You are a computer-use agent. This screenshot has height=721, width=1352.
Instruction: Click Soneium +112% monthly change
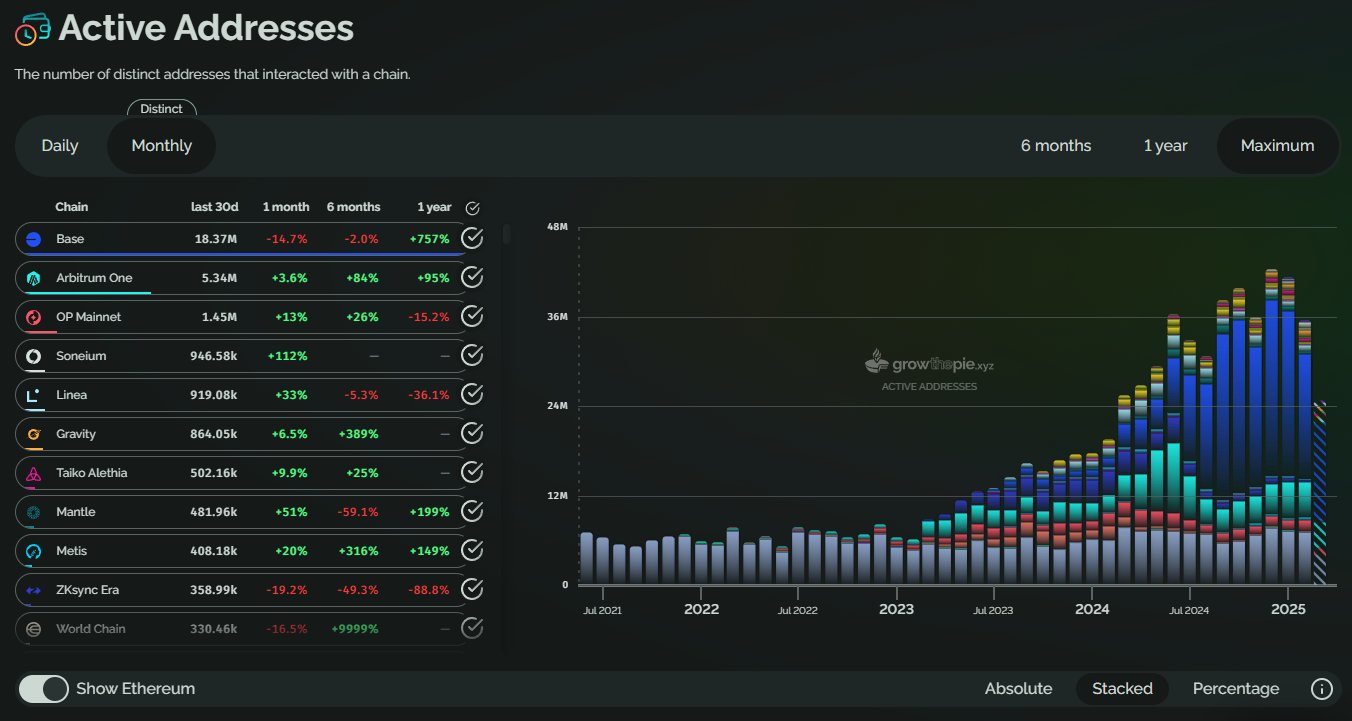[288, 356]
